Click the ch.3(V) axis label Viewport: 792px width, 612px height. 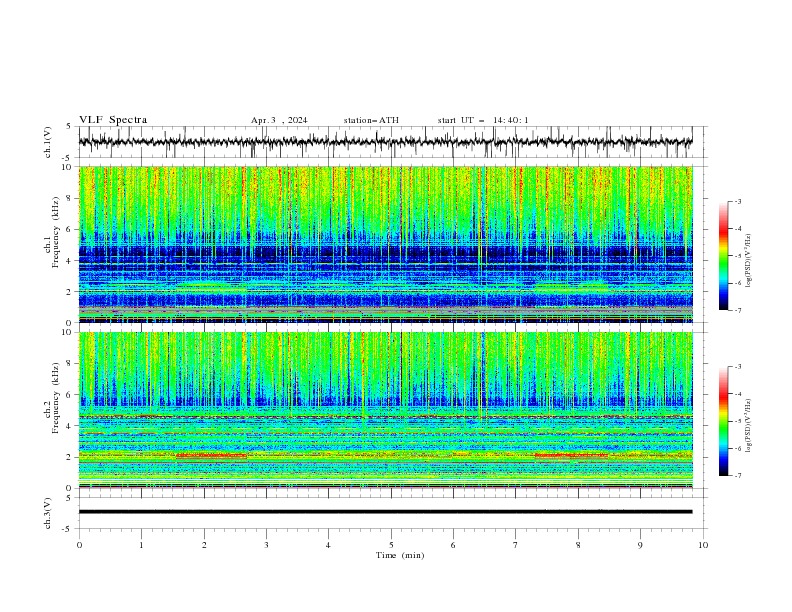click(x=48, y=513)
